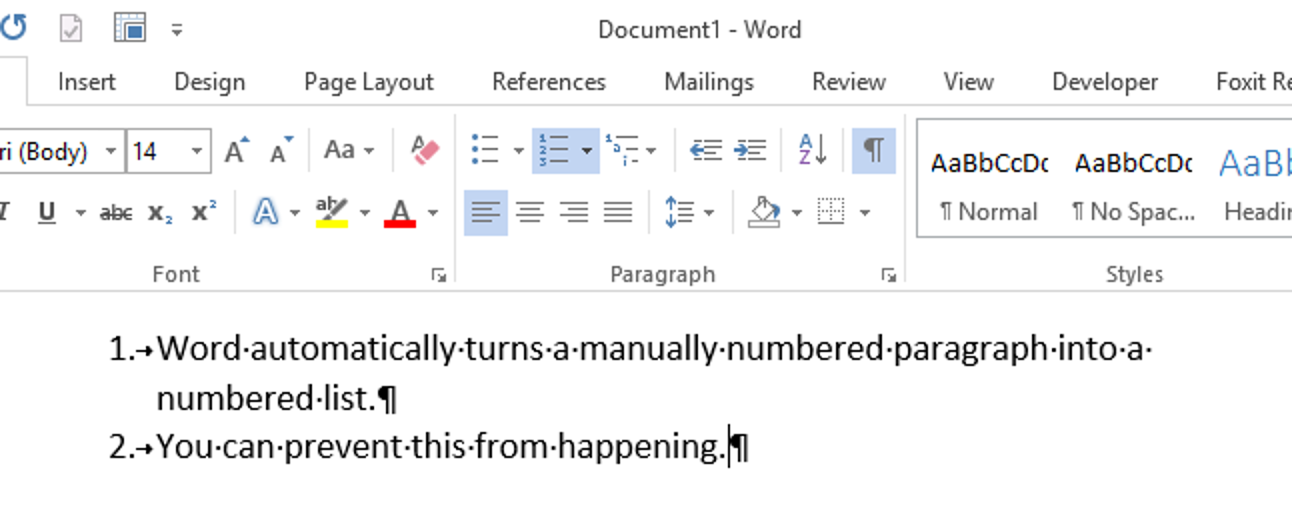Click Shrink Font button
This screenshot has height=524, width=1292.
[281, 151]
